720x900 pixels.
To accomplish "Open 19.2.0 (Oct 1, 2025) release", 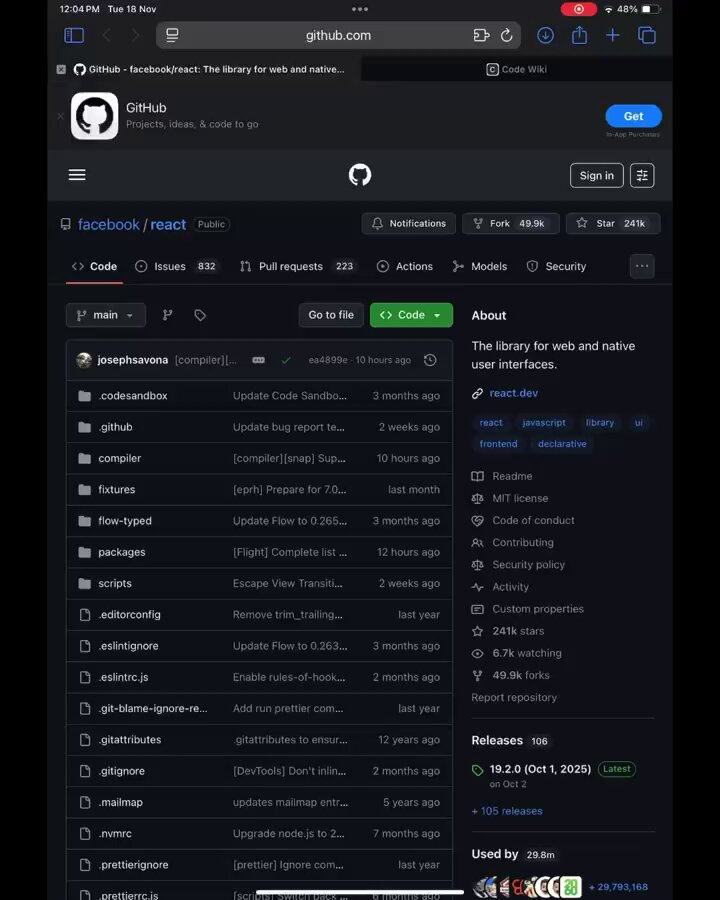I will pos(540,769).
